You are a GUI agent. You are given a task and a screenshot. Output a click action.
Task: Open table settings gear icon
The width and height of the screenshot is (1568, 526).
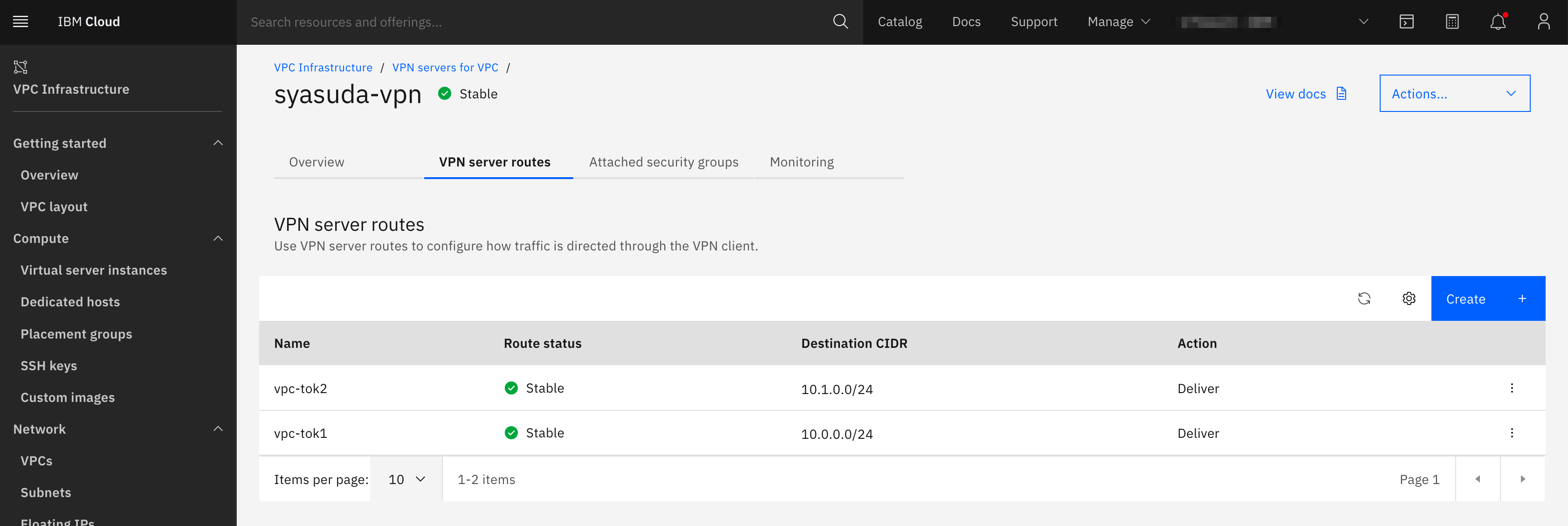click(1409, 298)
